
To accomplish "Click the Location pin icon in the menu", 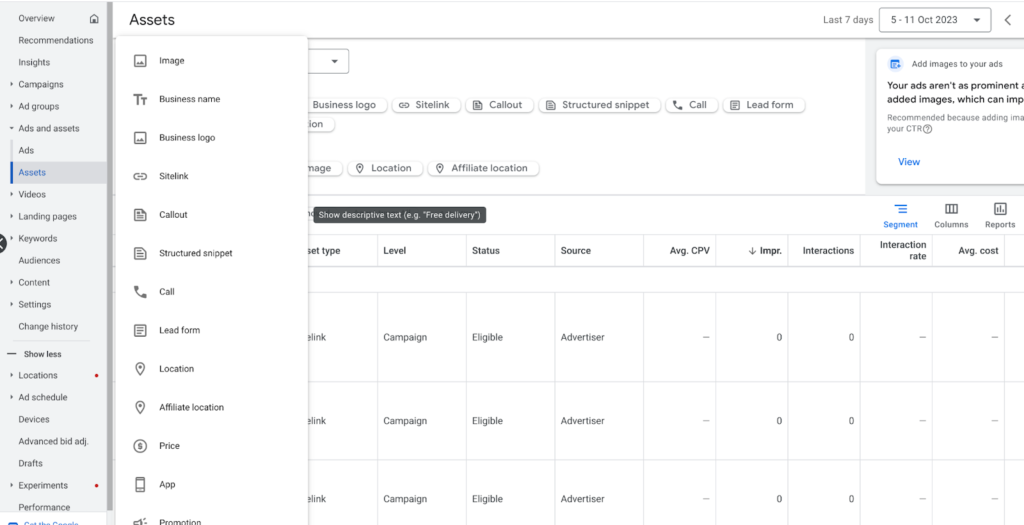I will [x=140, y=369].
